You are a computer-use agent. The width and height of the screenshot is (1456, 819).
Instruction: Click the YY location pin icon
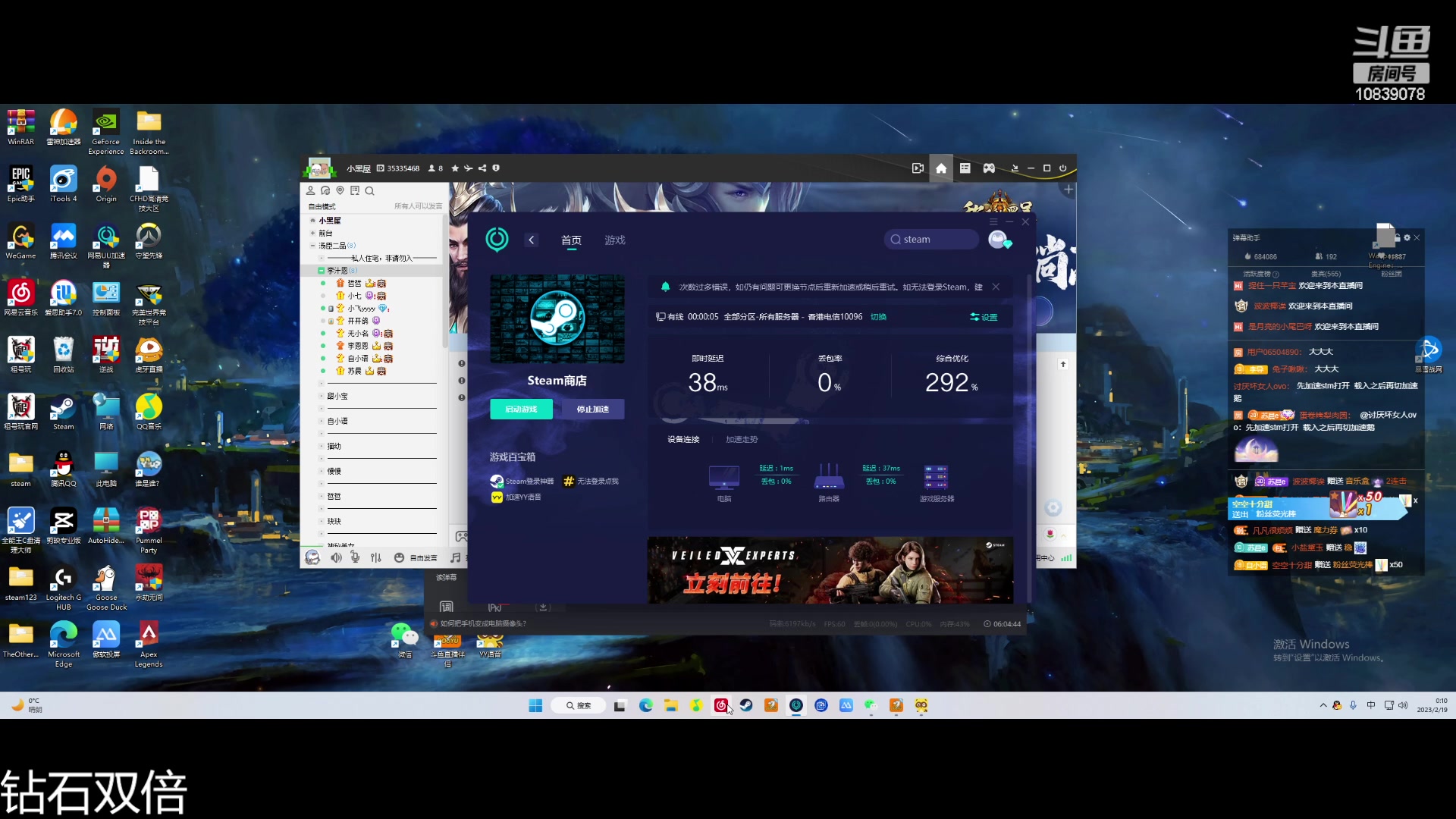click(x=340, y=191)
